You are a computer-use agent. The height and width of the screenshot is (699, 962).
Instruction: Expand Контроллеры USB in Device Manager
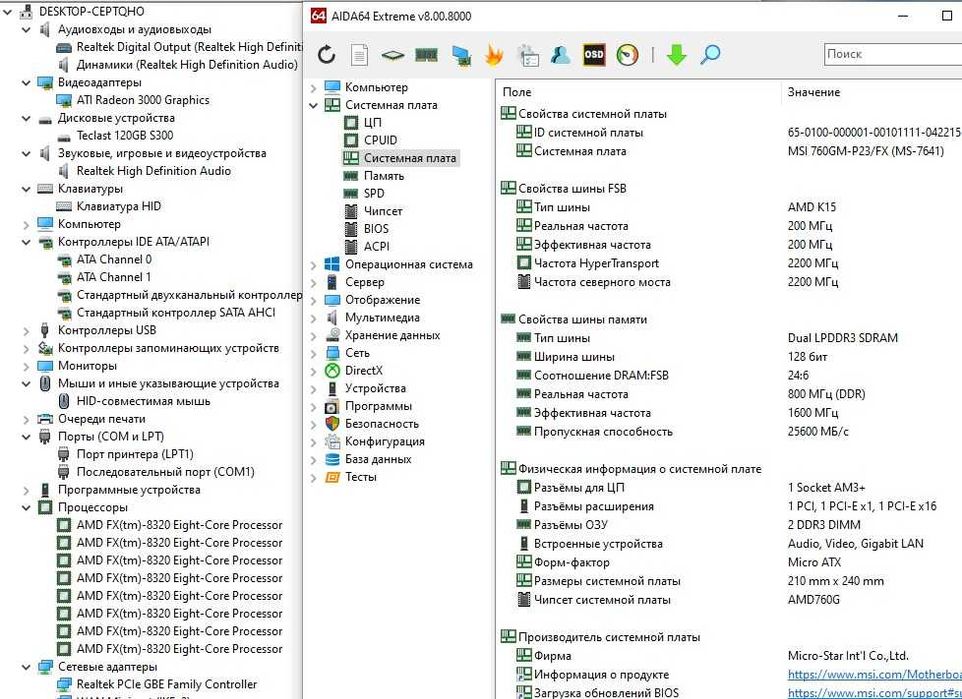(x=26, y=331)
